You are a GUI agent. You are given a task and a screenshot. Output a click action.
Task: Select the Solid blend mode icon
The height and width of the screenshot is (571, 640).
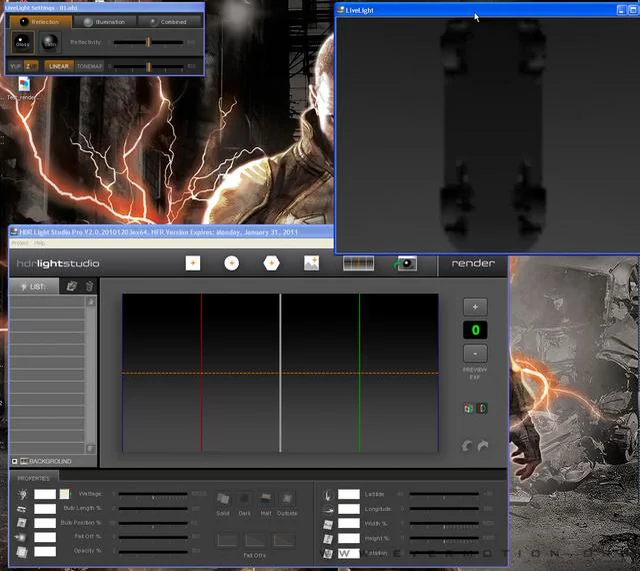click(223, 499)
